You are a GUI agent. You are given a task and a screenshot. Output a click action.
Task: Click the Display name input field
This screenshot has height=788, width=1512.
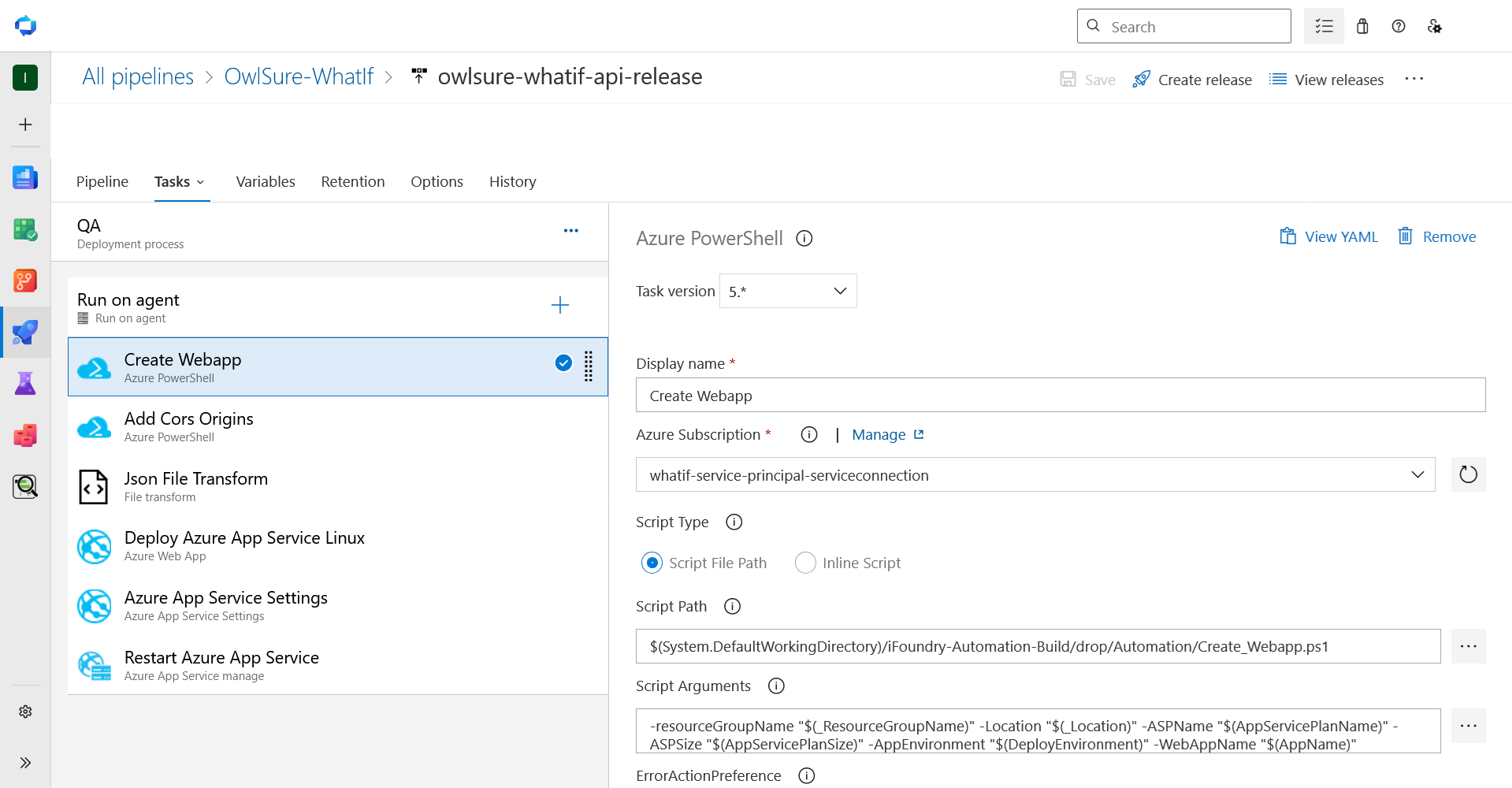pyautogui.click(x=1061, y=395)
